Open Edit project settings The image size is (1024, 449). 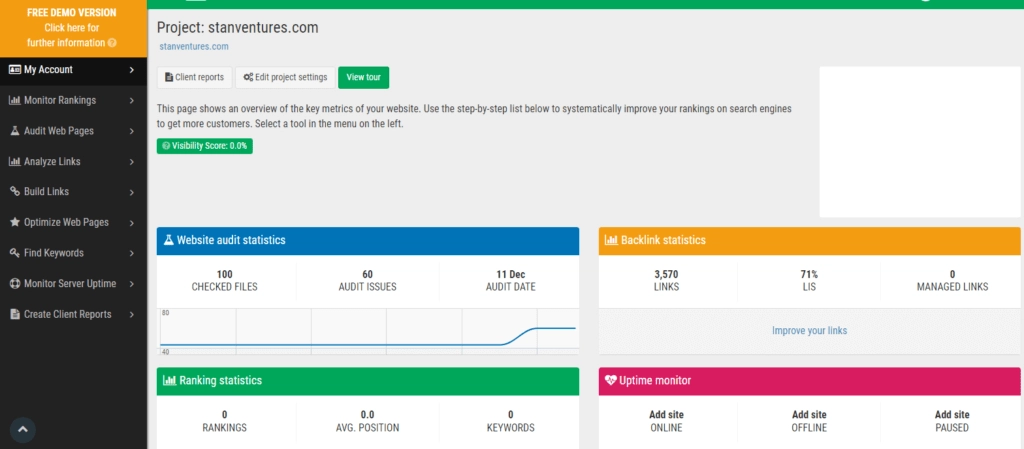pos(285,78)
